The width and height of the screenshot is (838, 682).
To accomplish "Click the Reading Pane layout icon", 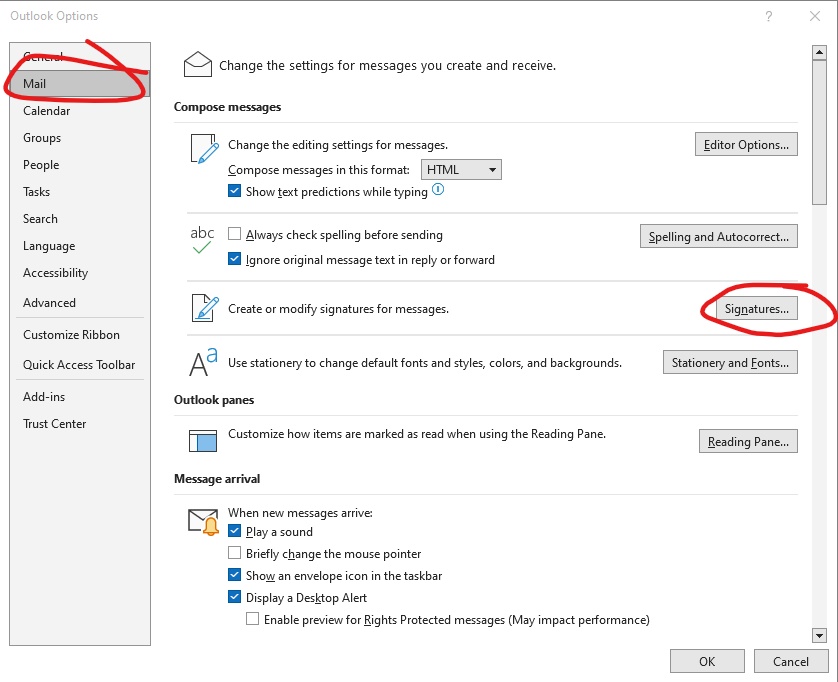I will coord(203,441).
